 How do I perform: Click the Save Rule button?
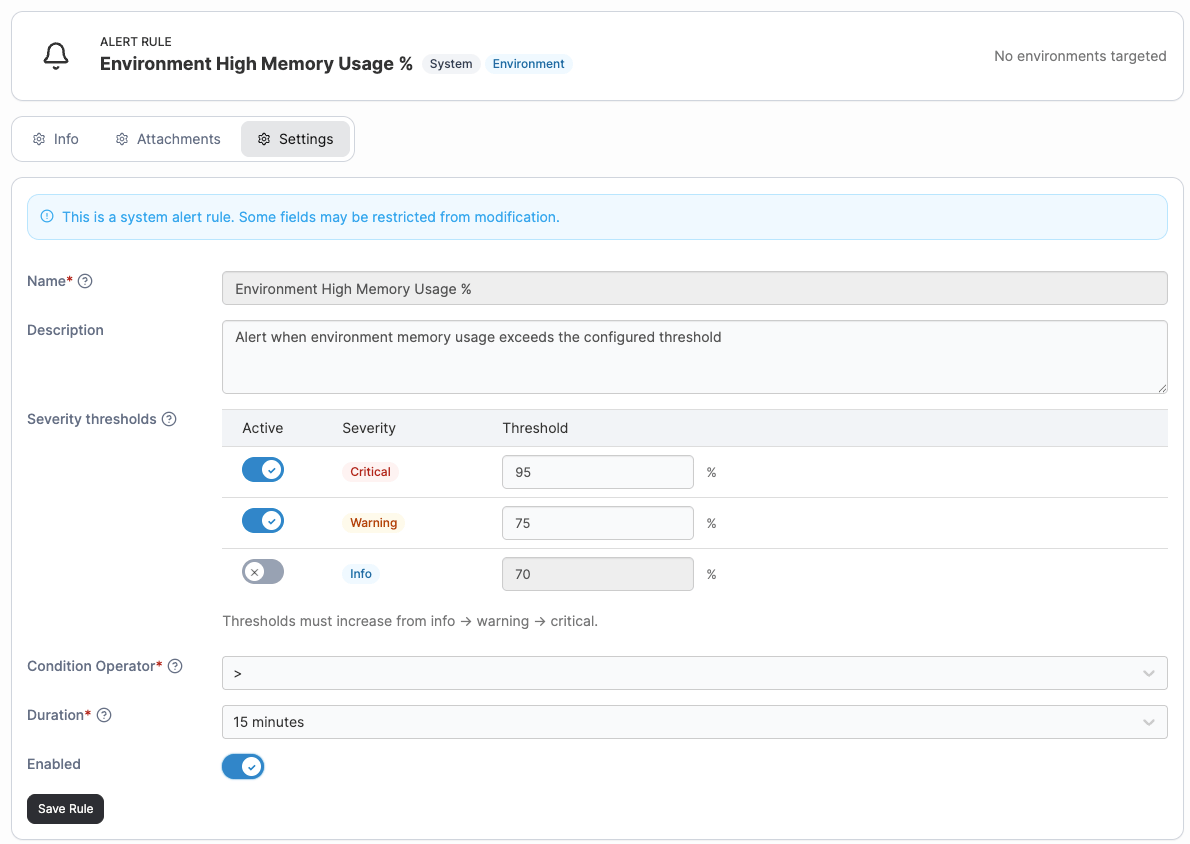tap(65, 809)
